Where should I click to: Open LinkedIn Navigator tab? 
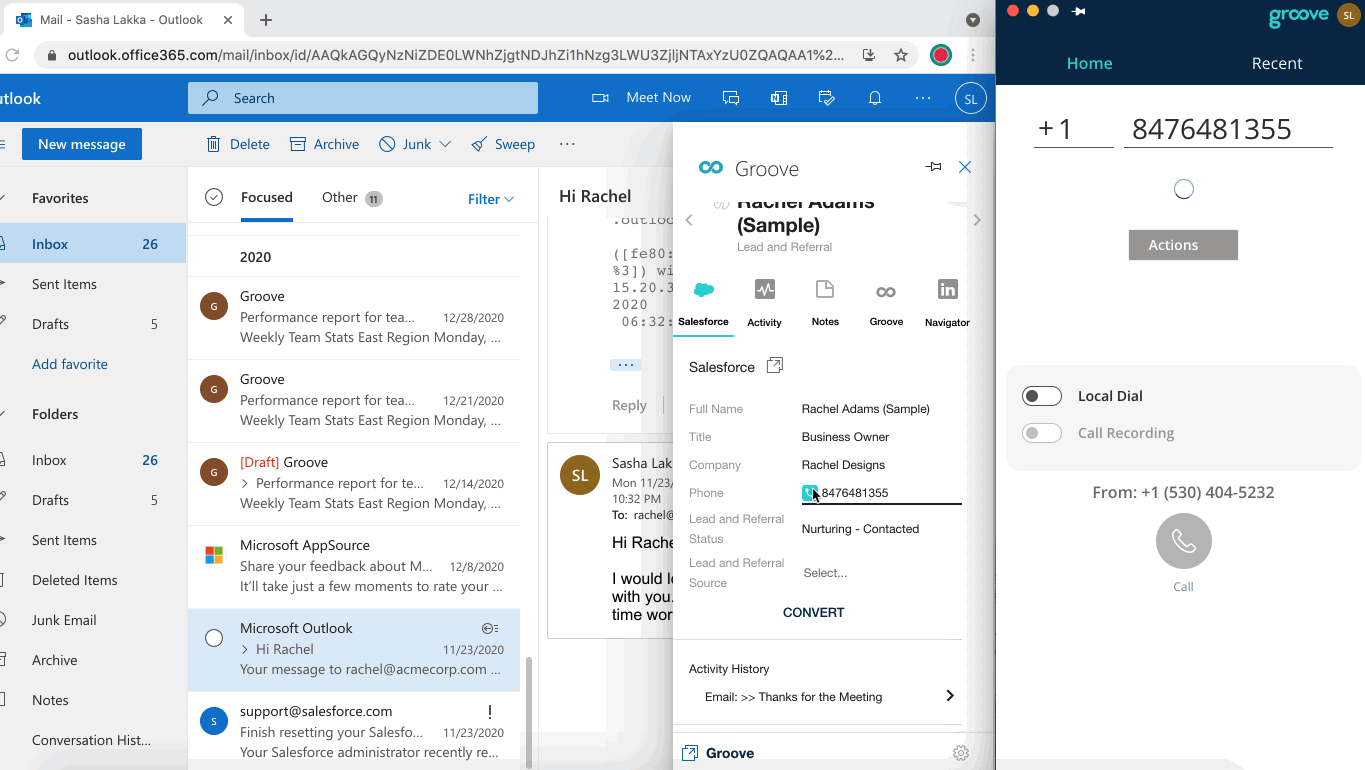coord(947,303)
